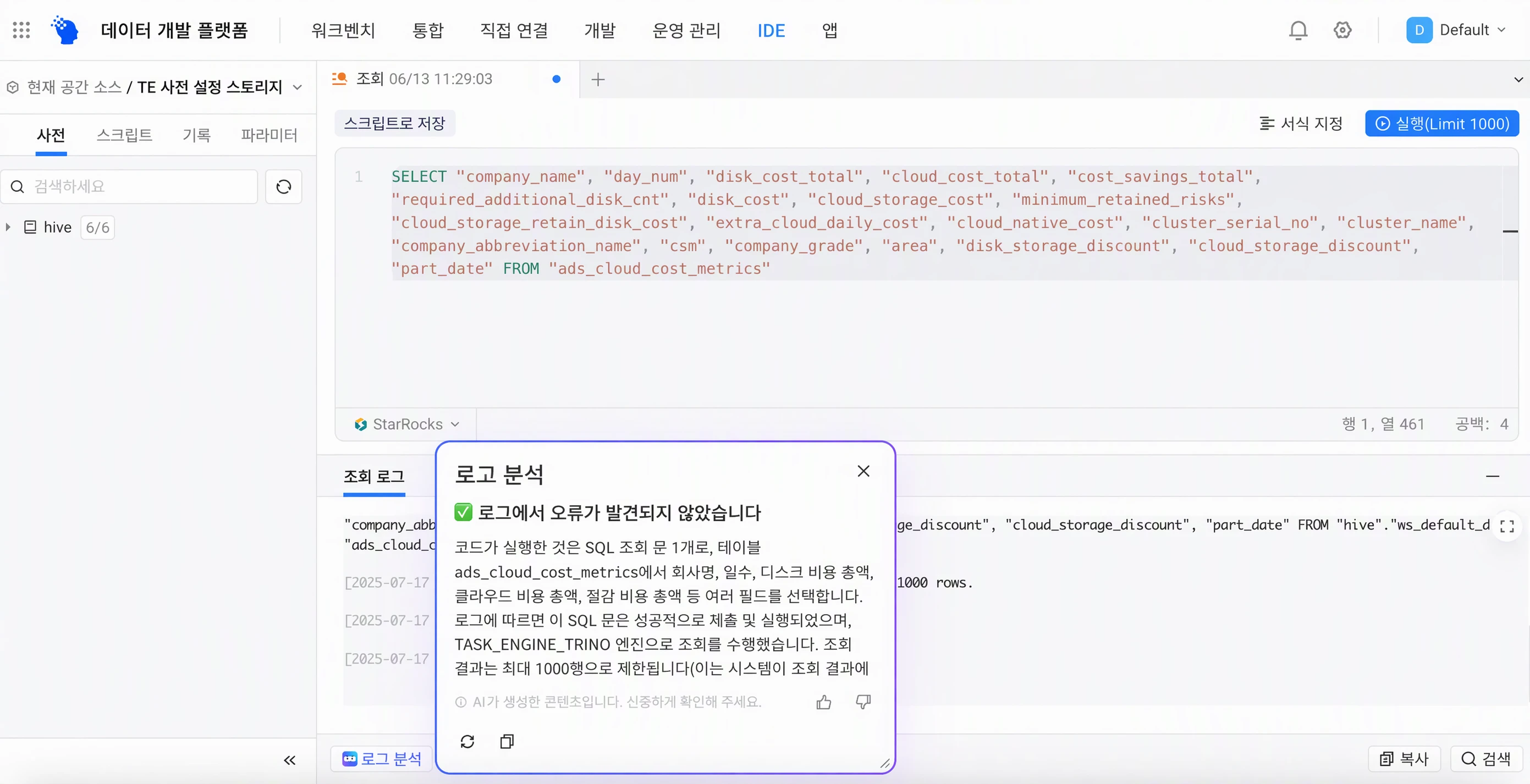The height and width of the screenshot is (784, 1530).
Task: Open the 통합 menu
Action: coord(428,30)
